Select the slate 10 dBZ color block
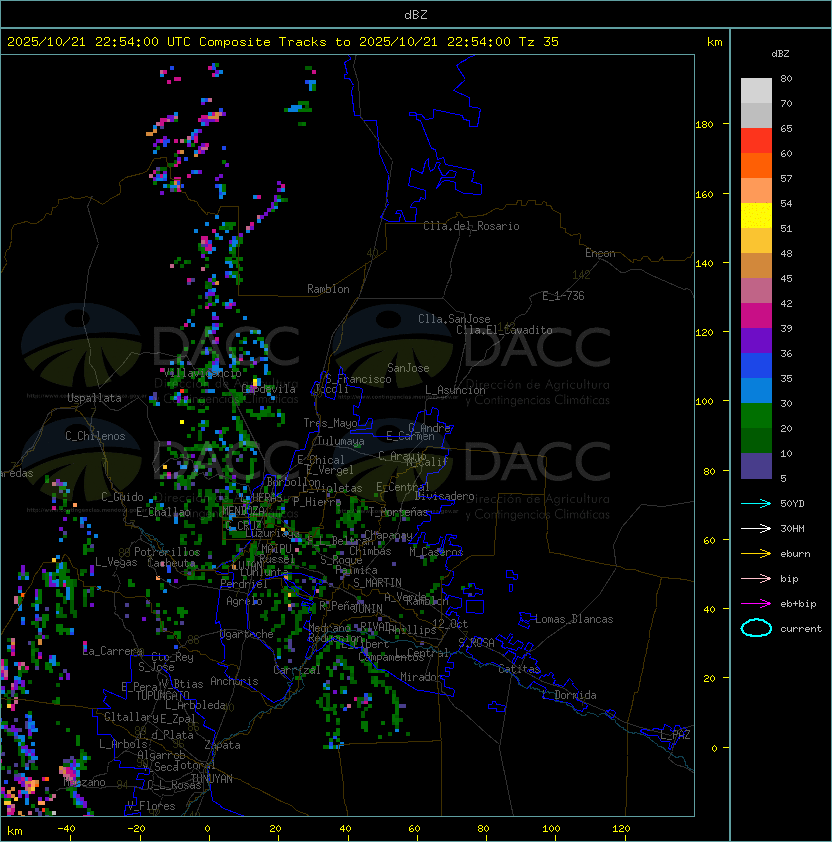 756,466
